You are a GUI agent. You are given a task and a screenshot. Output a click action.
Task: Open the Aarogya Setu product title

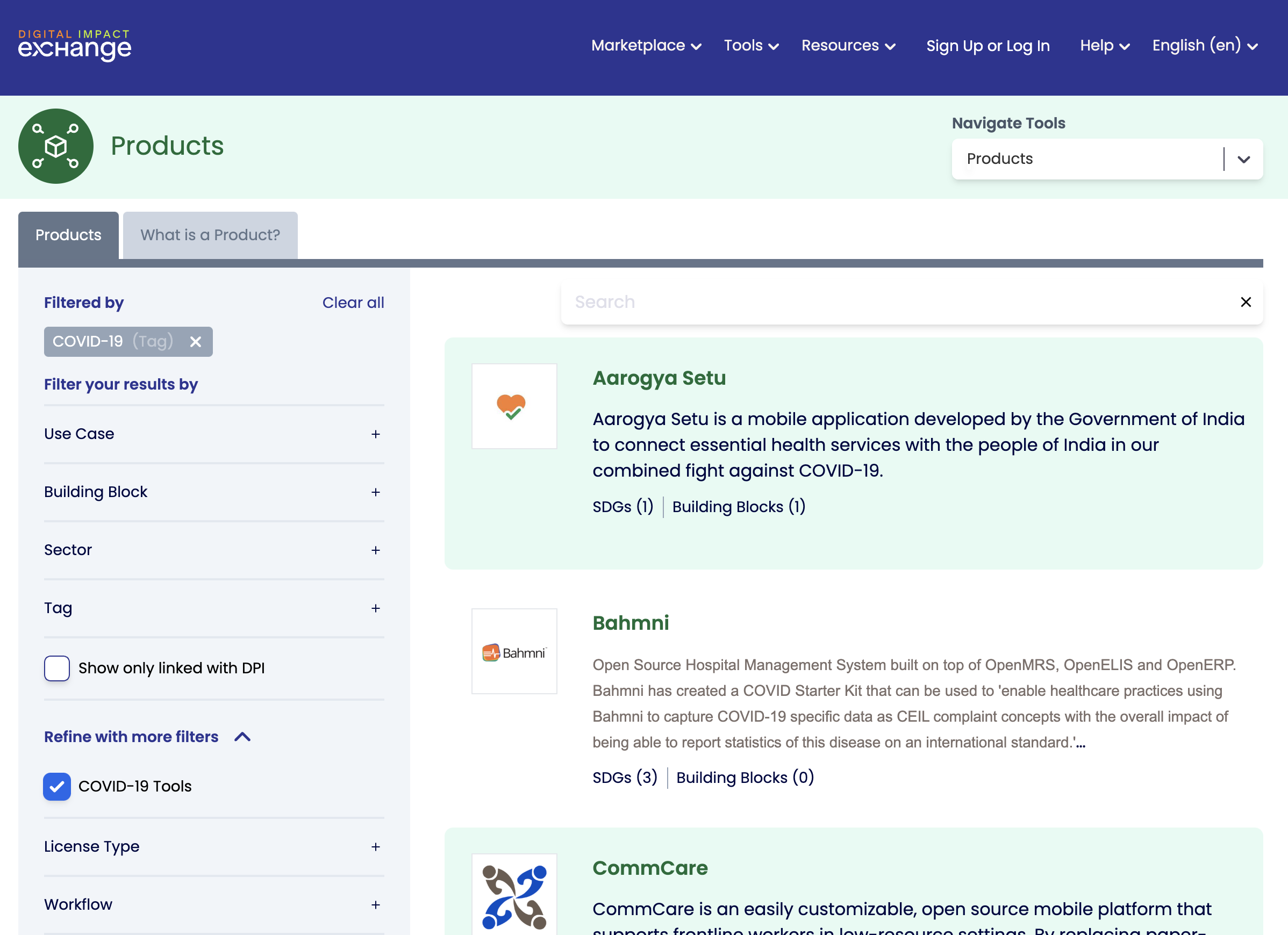click(659, 378)
